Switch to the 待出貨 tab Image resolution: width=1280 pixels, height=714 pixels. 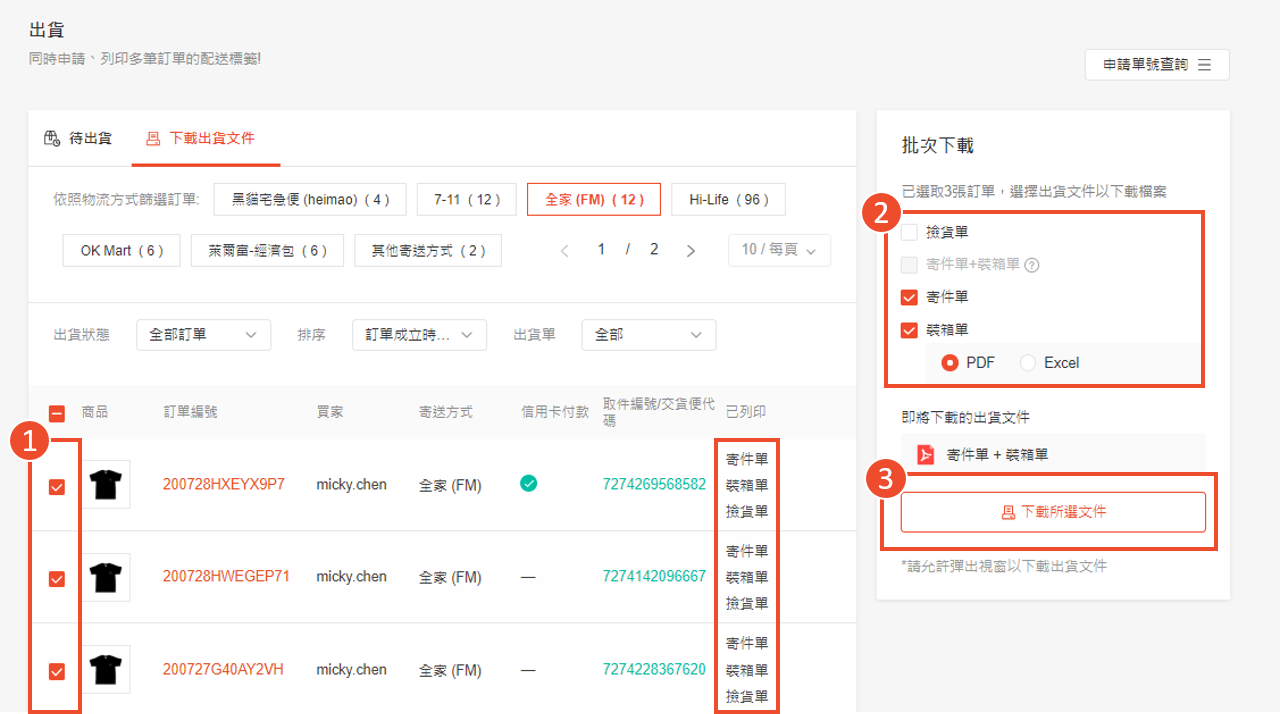tap(79, 138)
